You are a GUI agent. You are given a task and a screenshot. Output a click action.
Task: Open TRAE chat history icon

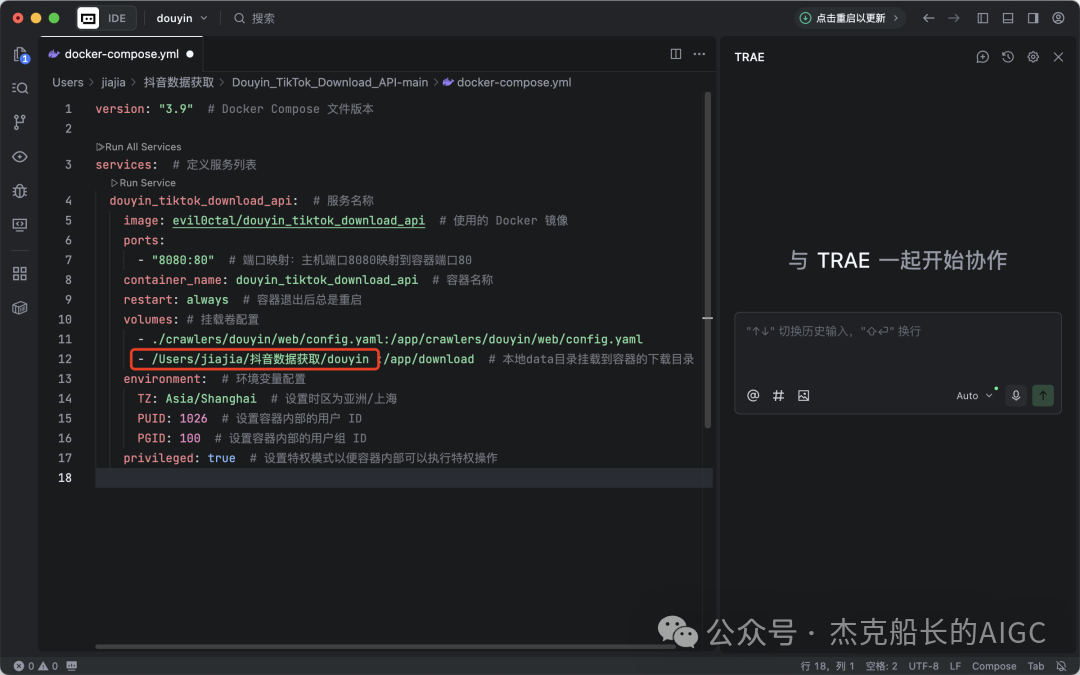(1008, 57)
